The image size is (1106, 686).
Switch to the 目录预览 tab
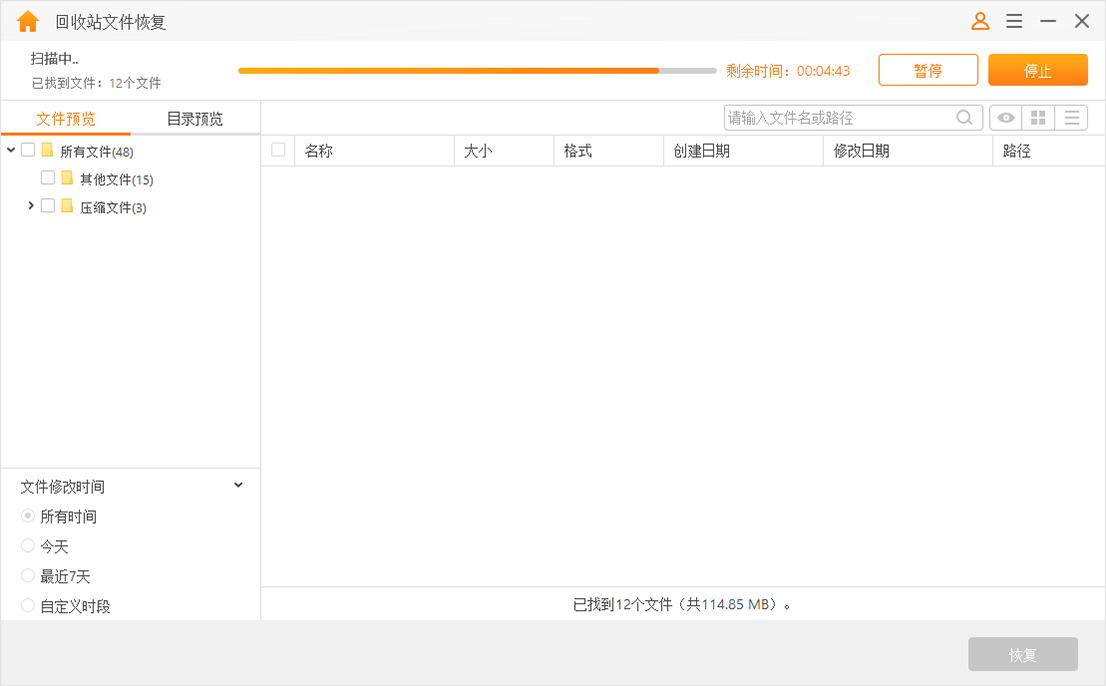click(x=195, y=118)
